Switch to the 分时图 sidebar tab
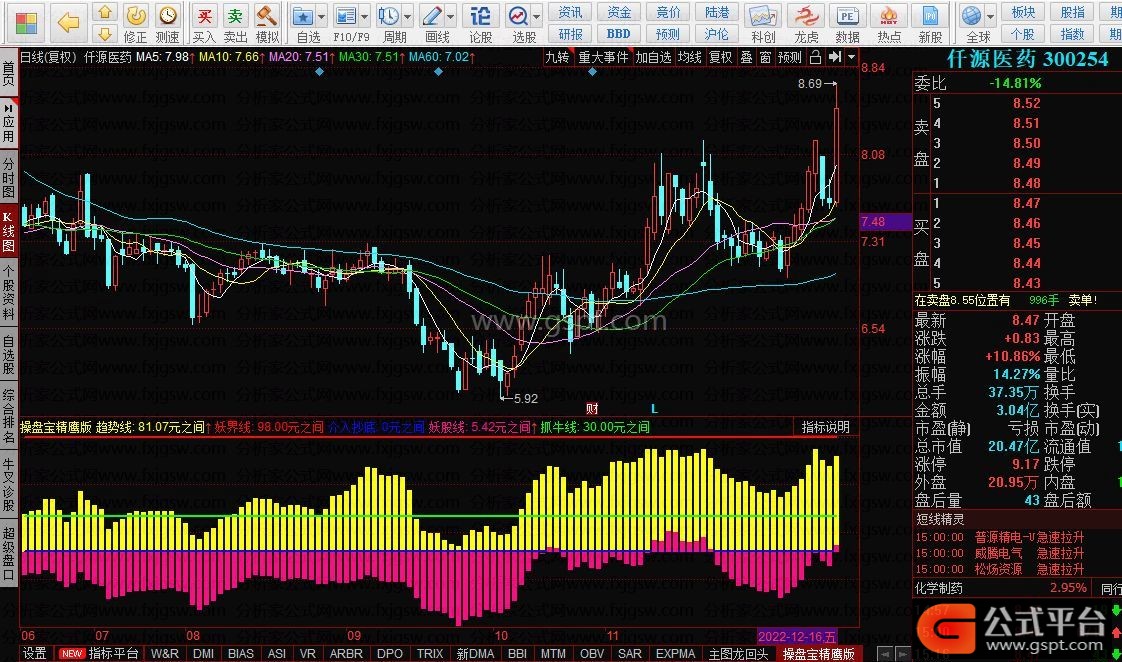The width and height of the screenshot is (1122, 662). (x=9, y=177)
